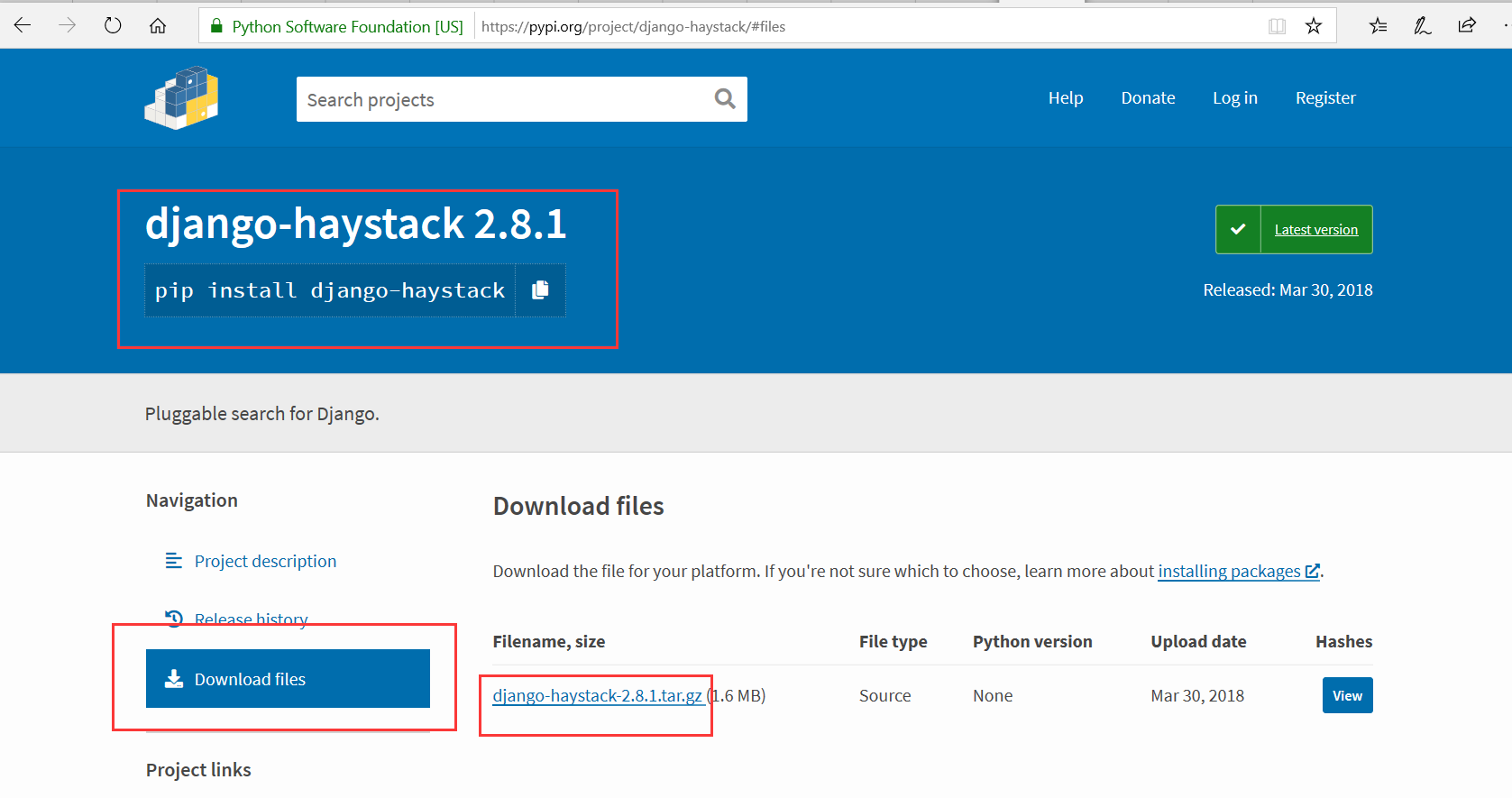Open the external link icon beside installing packages
Image resolution: width=1512 pixels, height=798 pixels.
(1313, 571)
